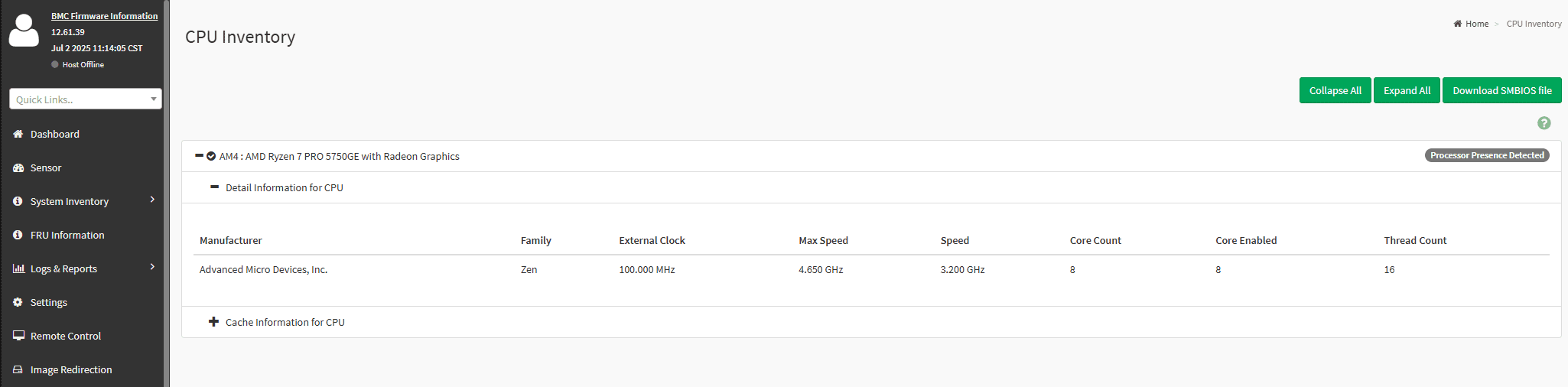Expand Cache Information for CPU

click(x=214, y=322)
